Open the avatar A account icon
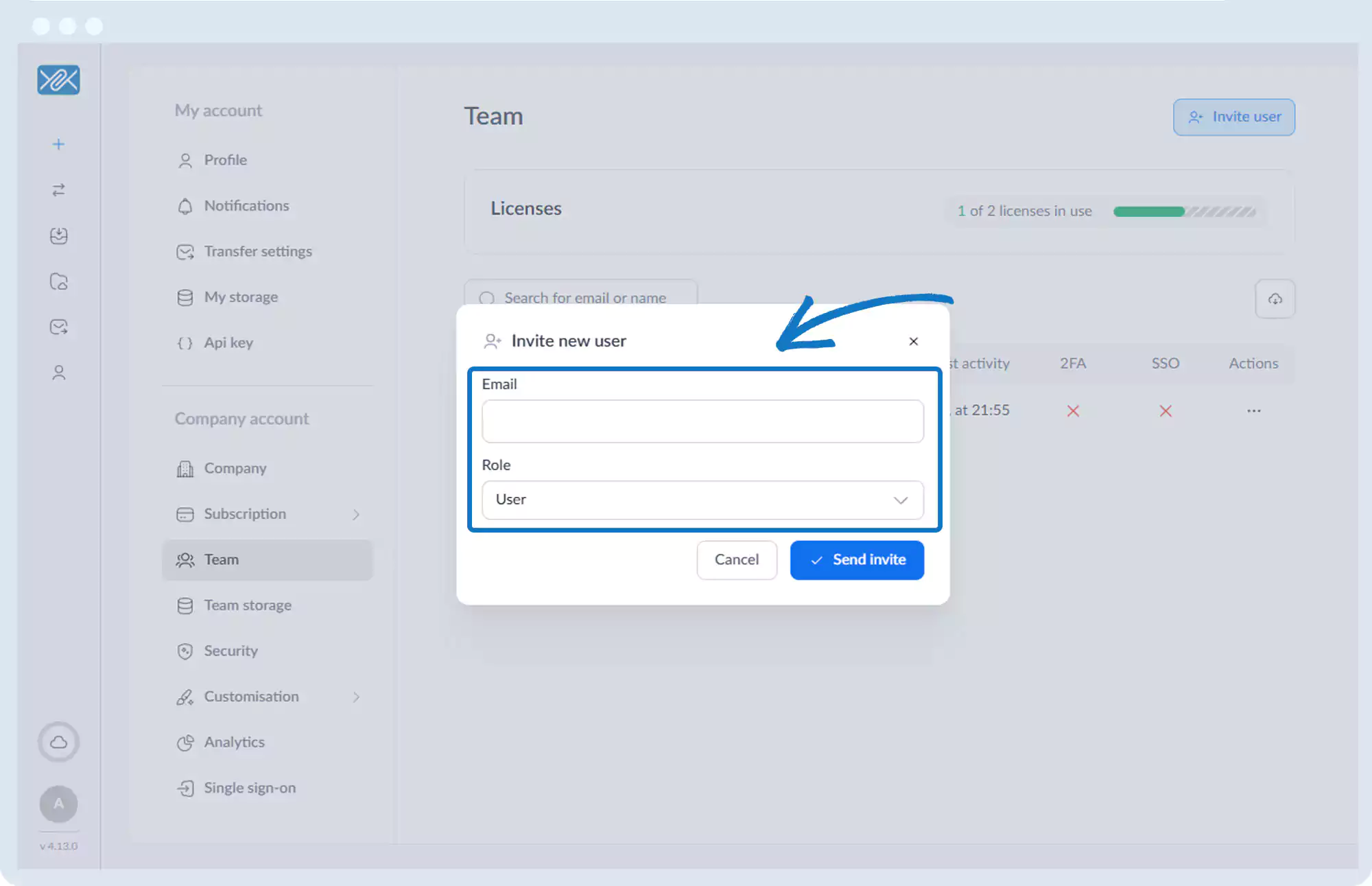The height and width of the screenshot is (886, 1372). (x=58, y=804)
